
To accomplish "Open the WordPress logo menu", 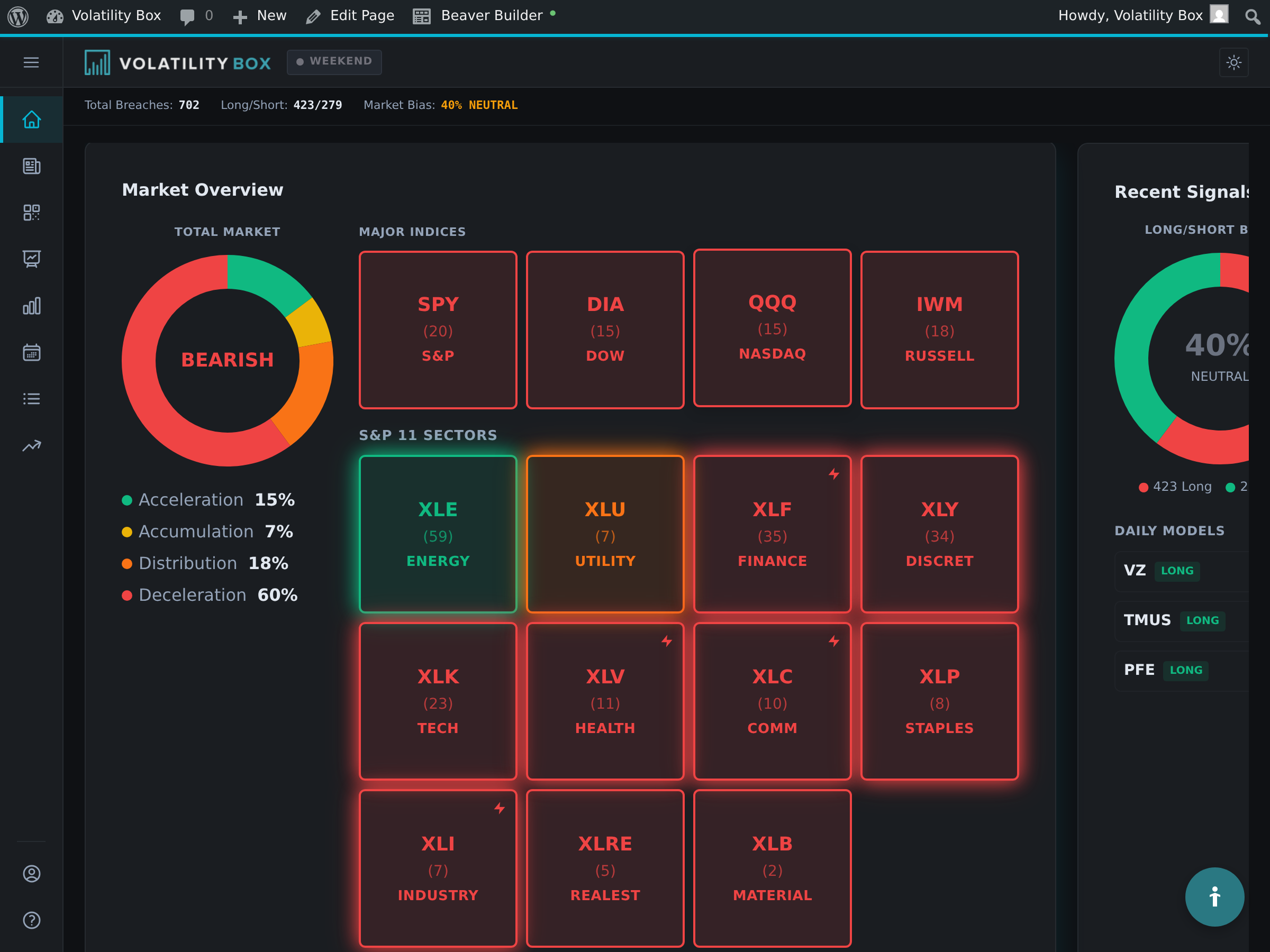I will pyautogui.click(x=19, y=16).
